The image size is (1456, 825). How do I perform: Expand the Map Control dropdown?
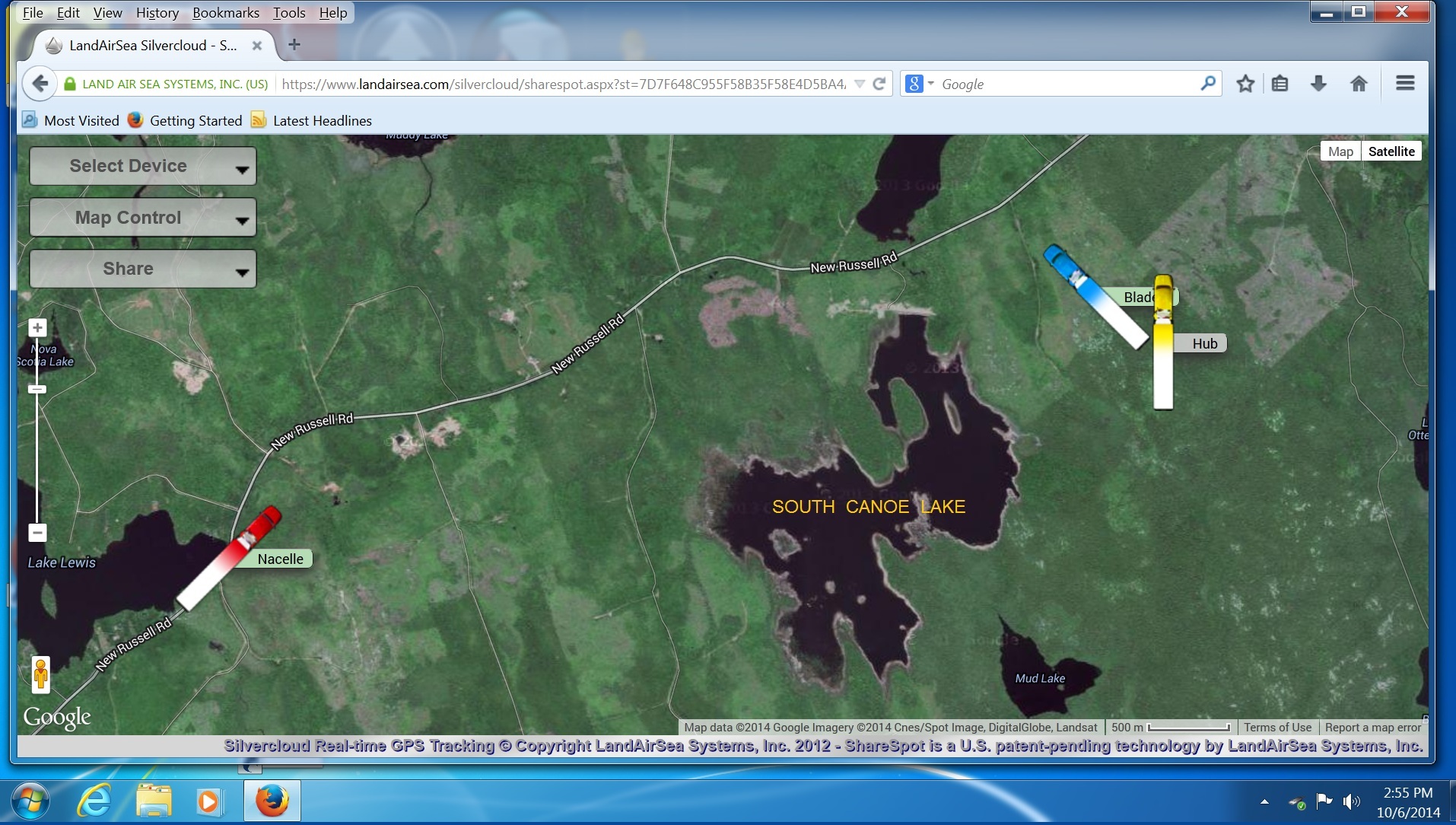(143, 218)
